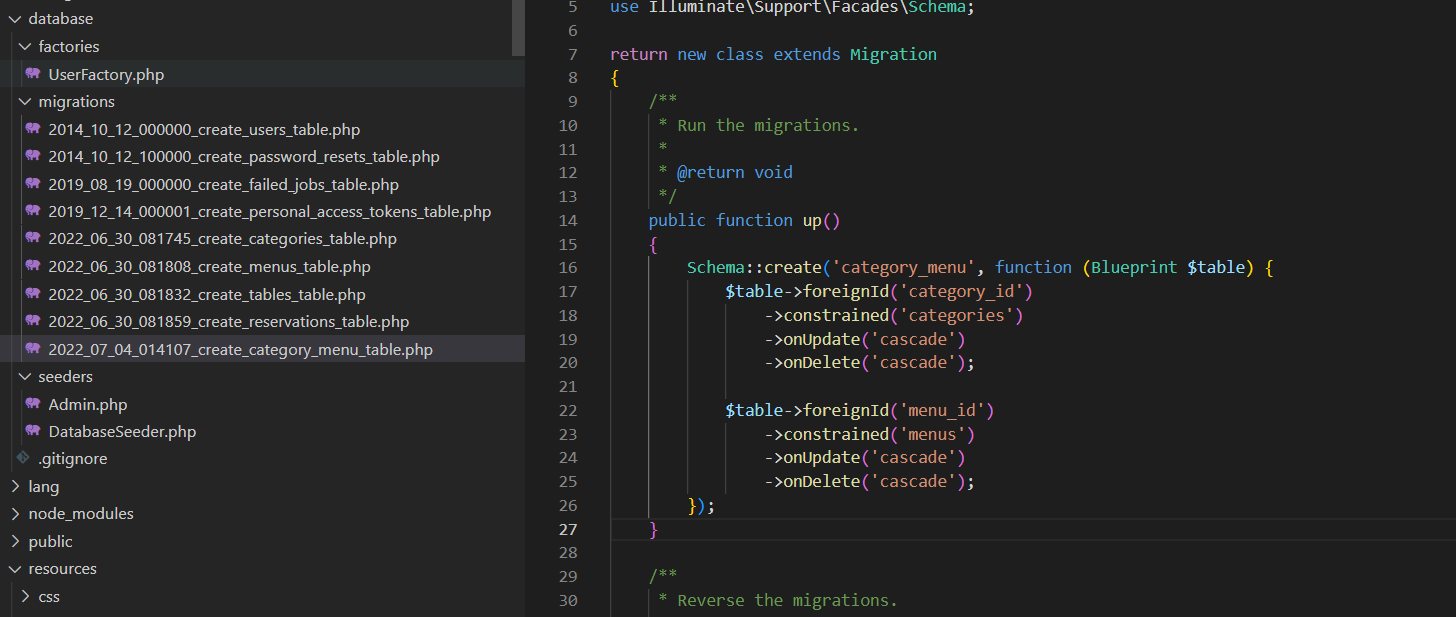This screenshot has height=617, width=1456.
Task: Click PHP icon beside create_users_table migration
Action: tap(33, 129)
